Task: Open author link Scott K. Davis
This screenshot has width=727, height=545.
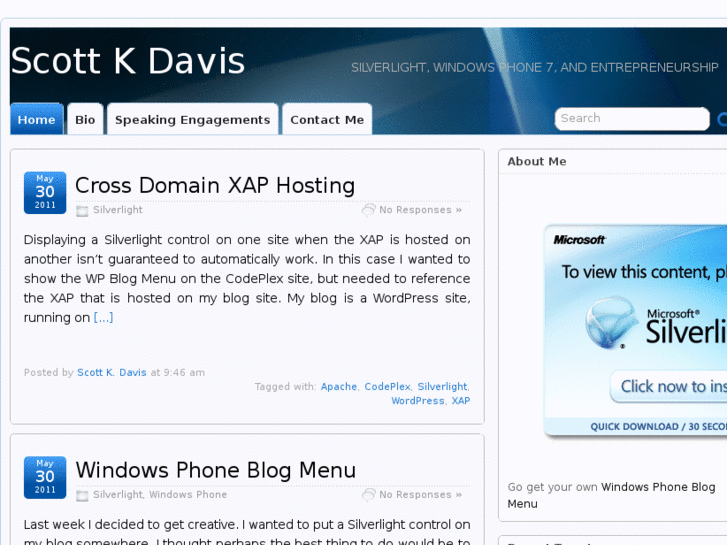Action: (112, 372)
